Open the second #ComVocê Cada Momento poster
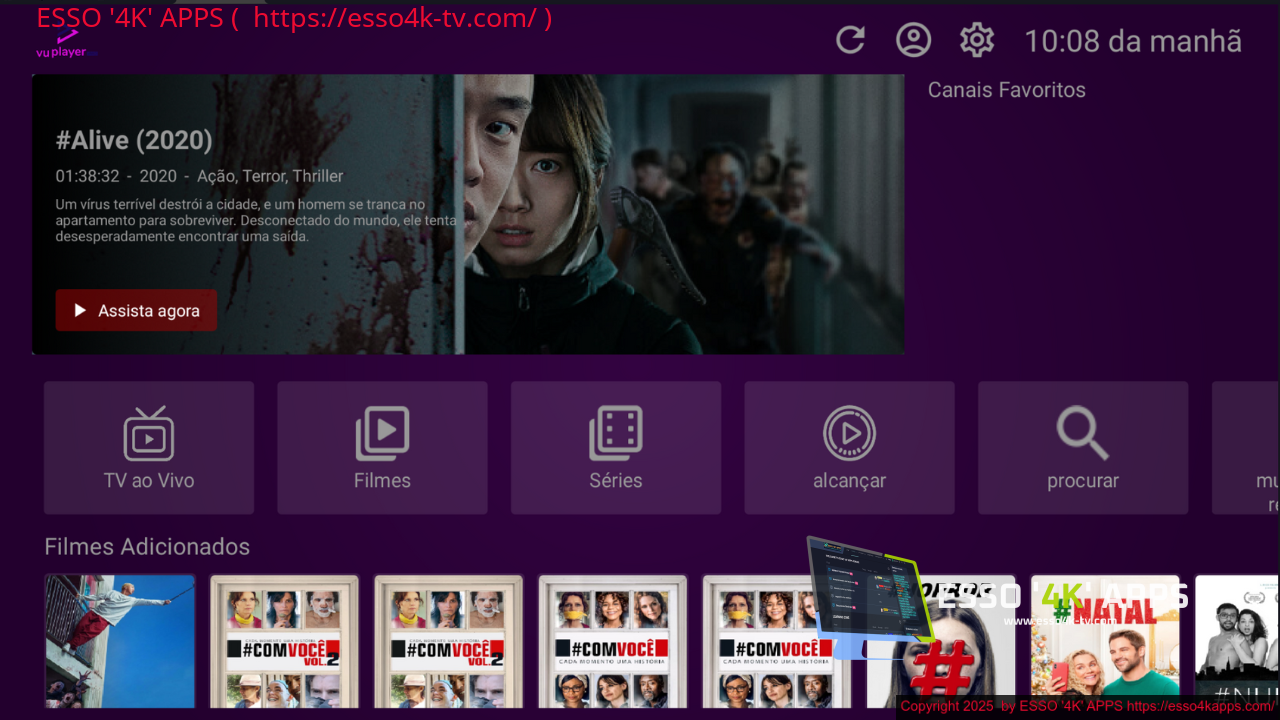The image size is (1280, 720). [776, 641]
